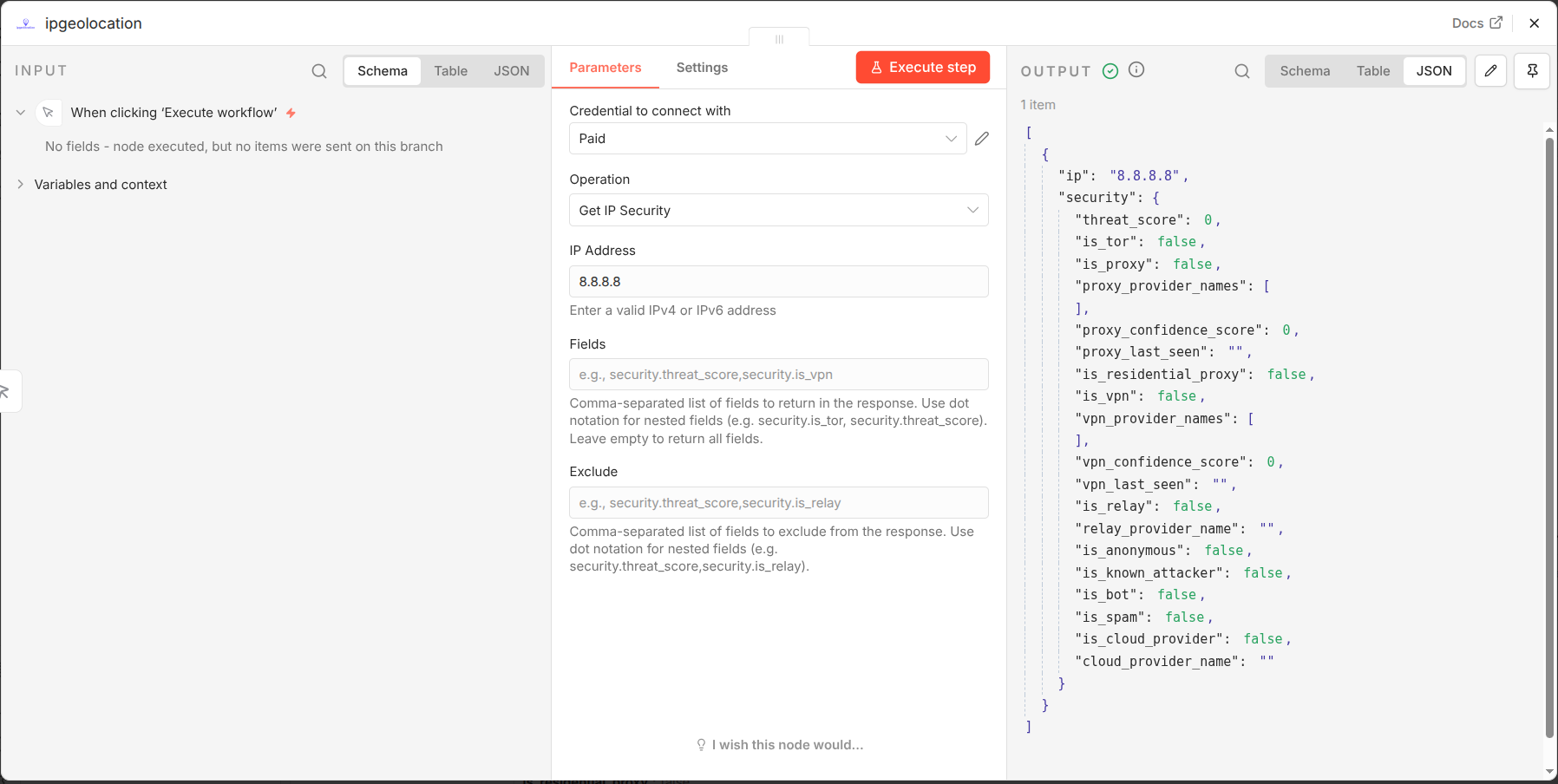Open the Credential to connect with dropdown

[767, 139]
